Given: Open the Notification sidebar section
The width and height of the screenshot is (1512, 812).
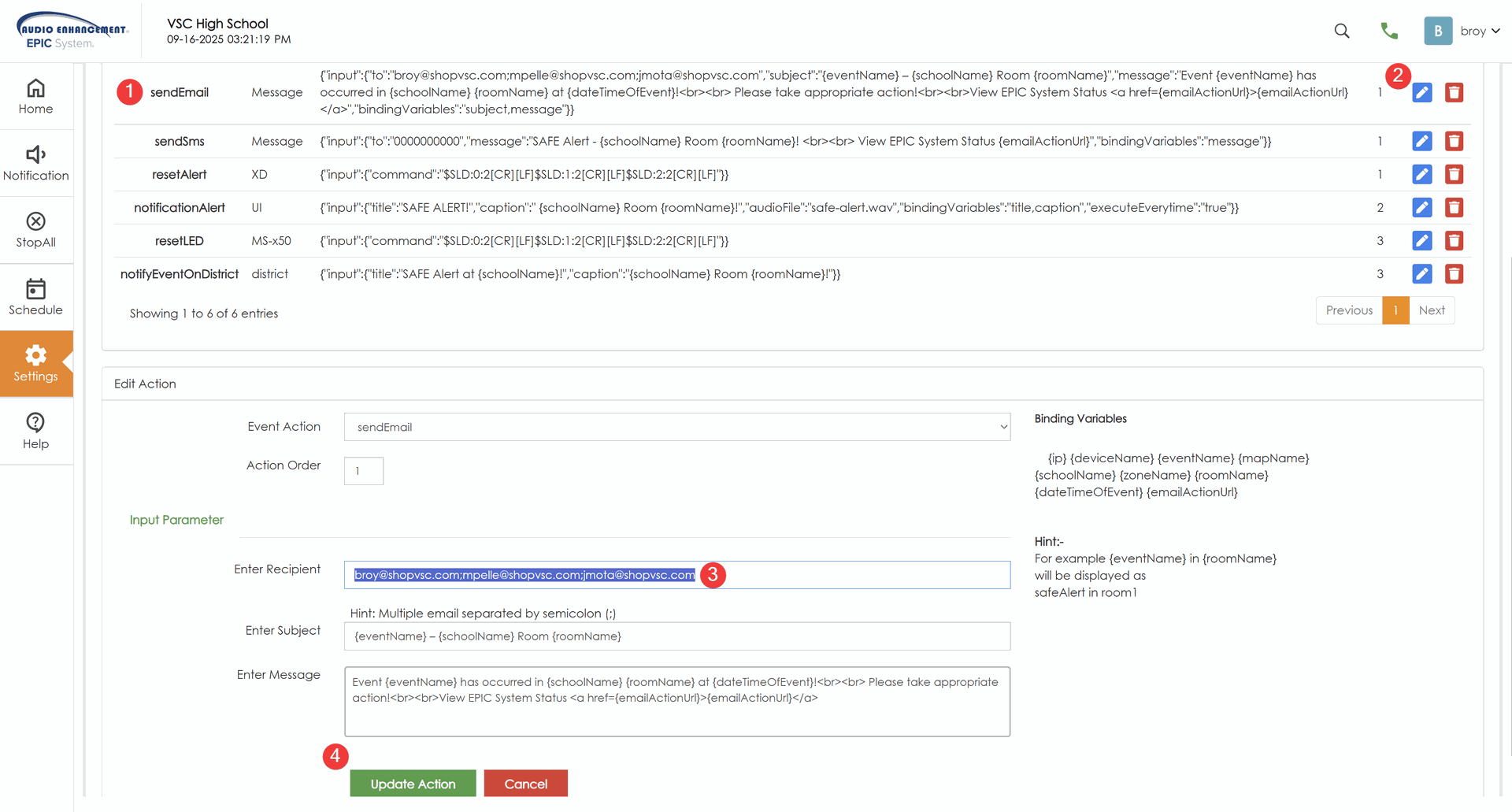Looking at the screenshot, I should pyautogui.click(x=35, y=164).
